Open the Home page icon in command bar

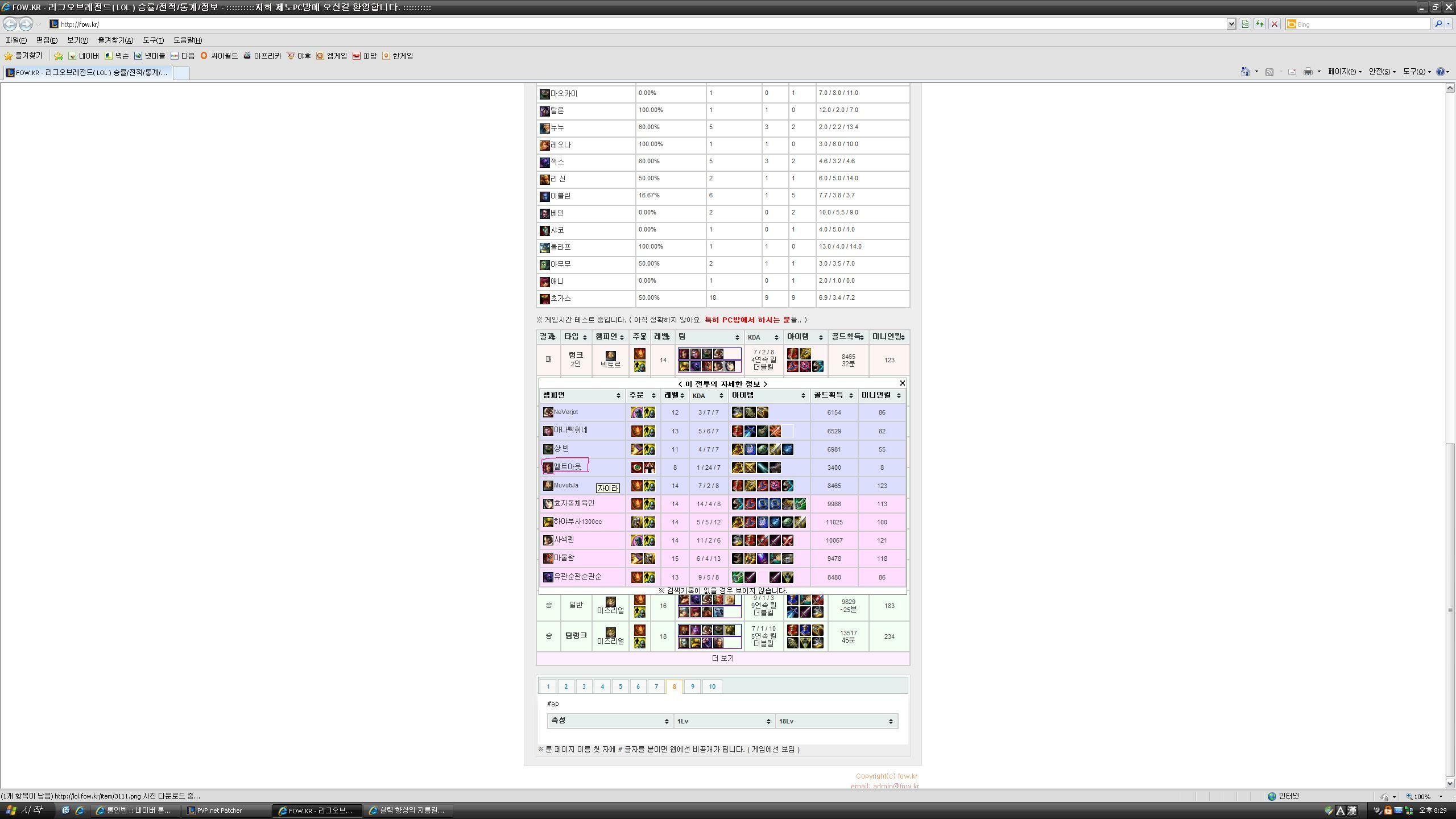(x=1246, y=72)
